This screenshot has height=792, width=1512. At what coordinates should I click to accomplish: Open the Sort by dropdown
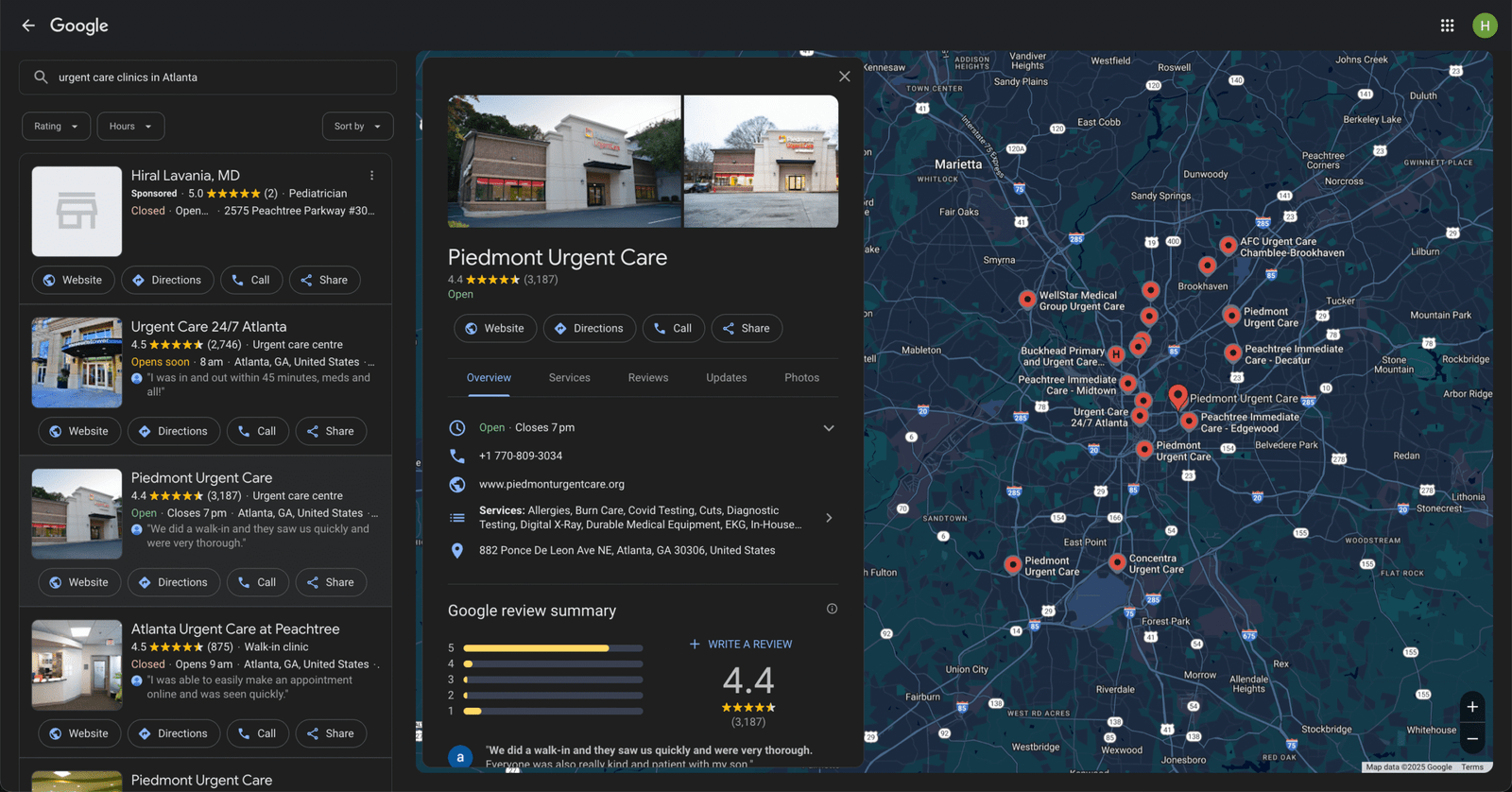click(357, 126)
